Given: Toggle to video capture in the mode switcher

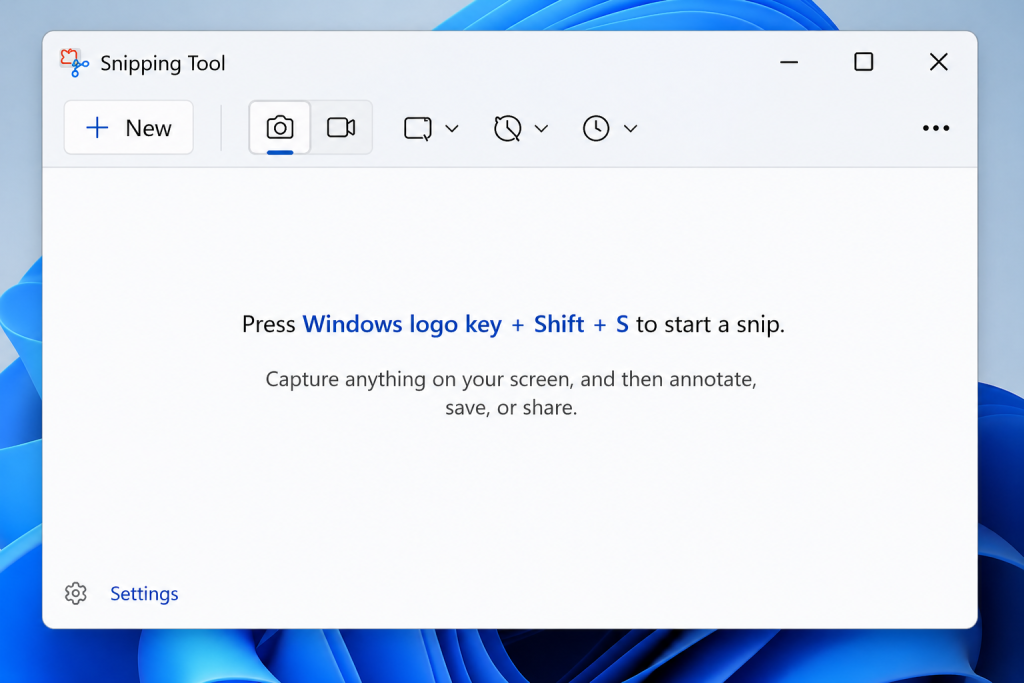Looking at the screenshot, I should pyautogui.click(x=341, y=127).
